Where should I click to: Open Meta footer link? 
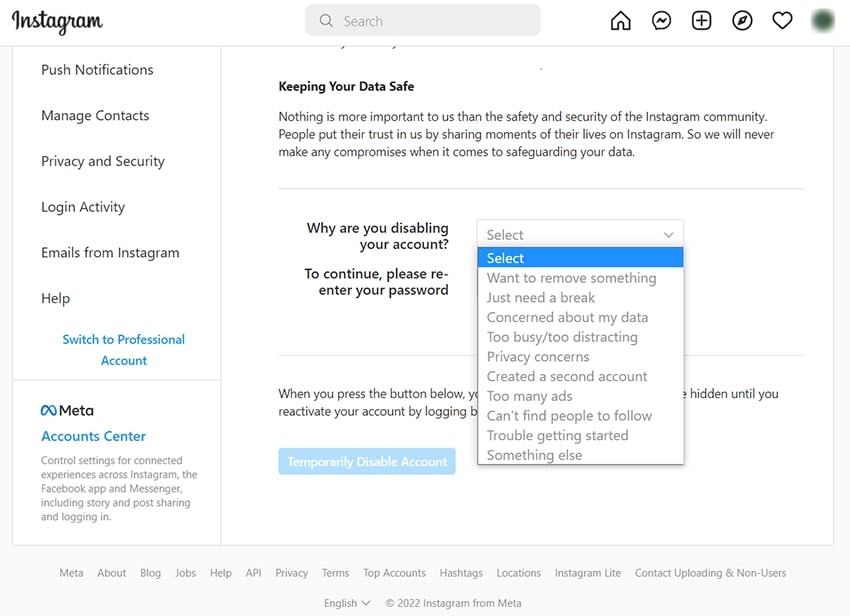[71, 573]
